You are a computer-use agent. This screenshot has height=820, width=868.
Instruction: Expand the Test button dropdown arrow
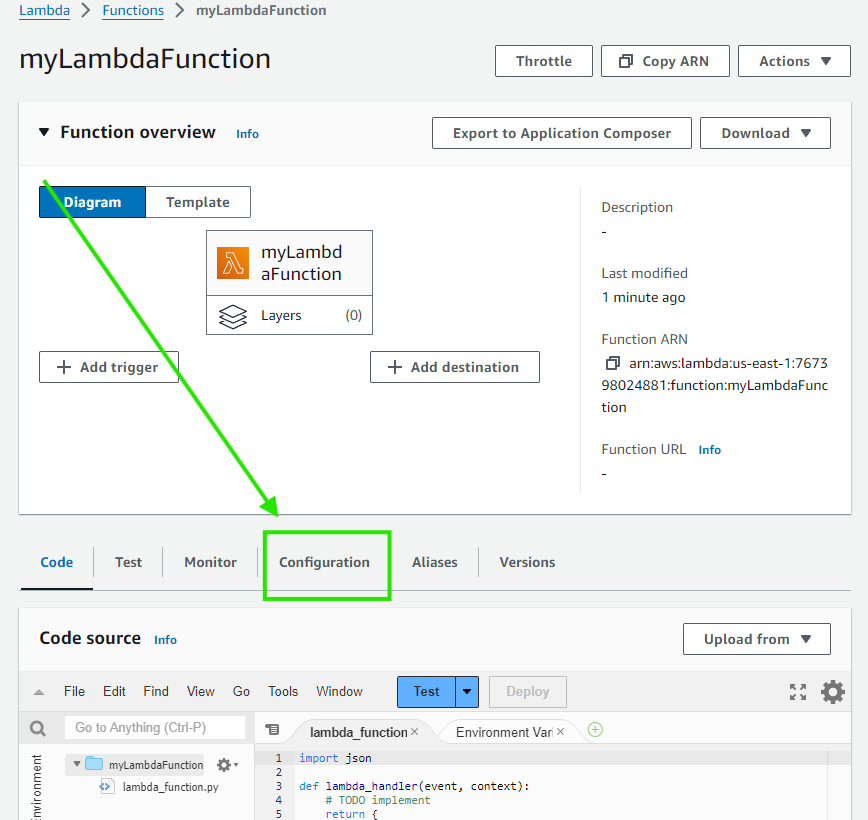467,692
